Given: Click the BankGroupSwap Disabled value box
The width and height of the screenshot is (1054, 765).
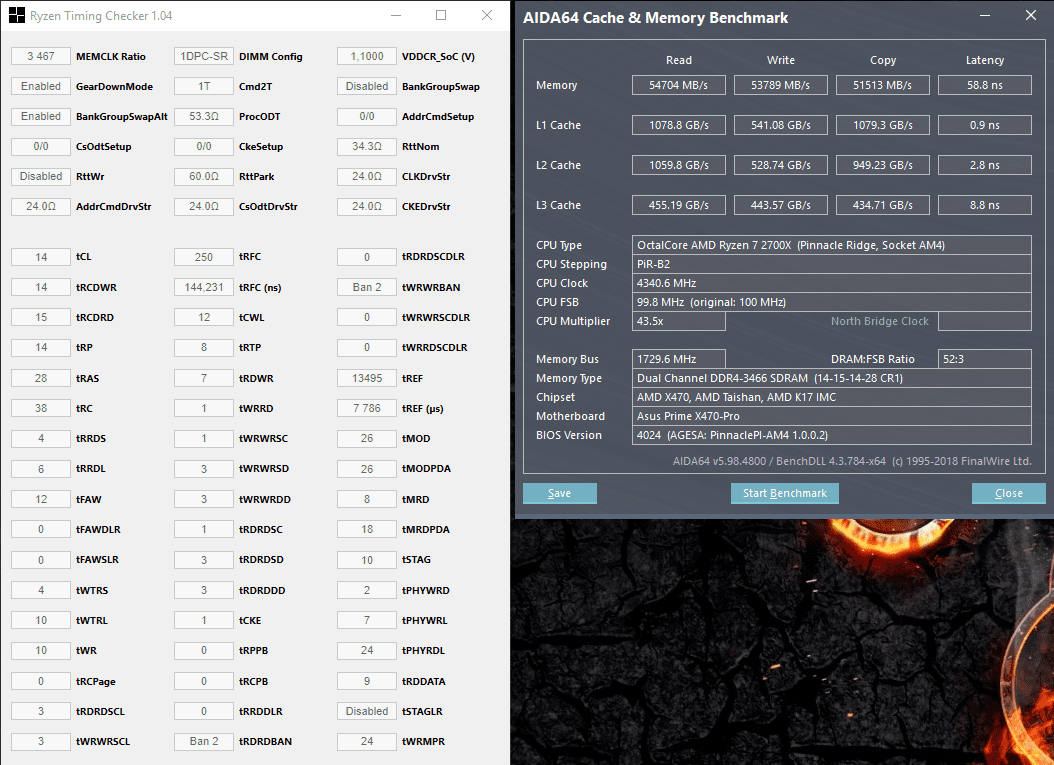Looking at the screenshot, I should click(367, 86).
